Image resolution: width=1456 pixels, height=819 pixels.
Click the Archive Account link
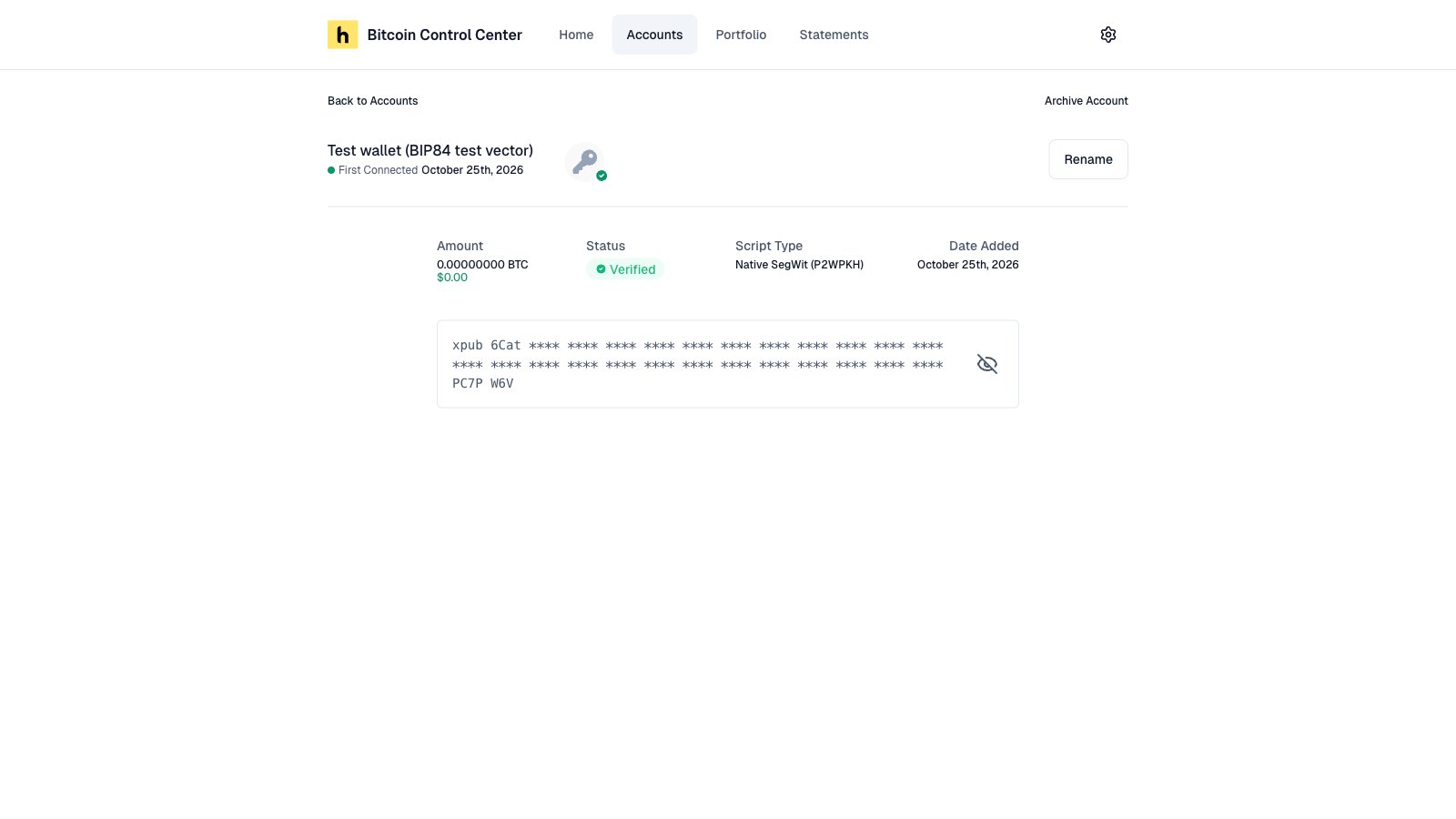coord(1086,101)
